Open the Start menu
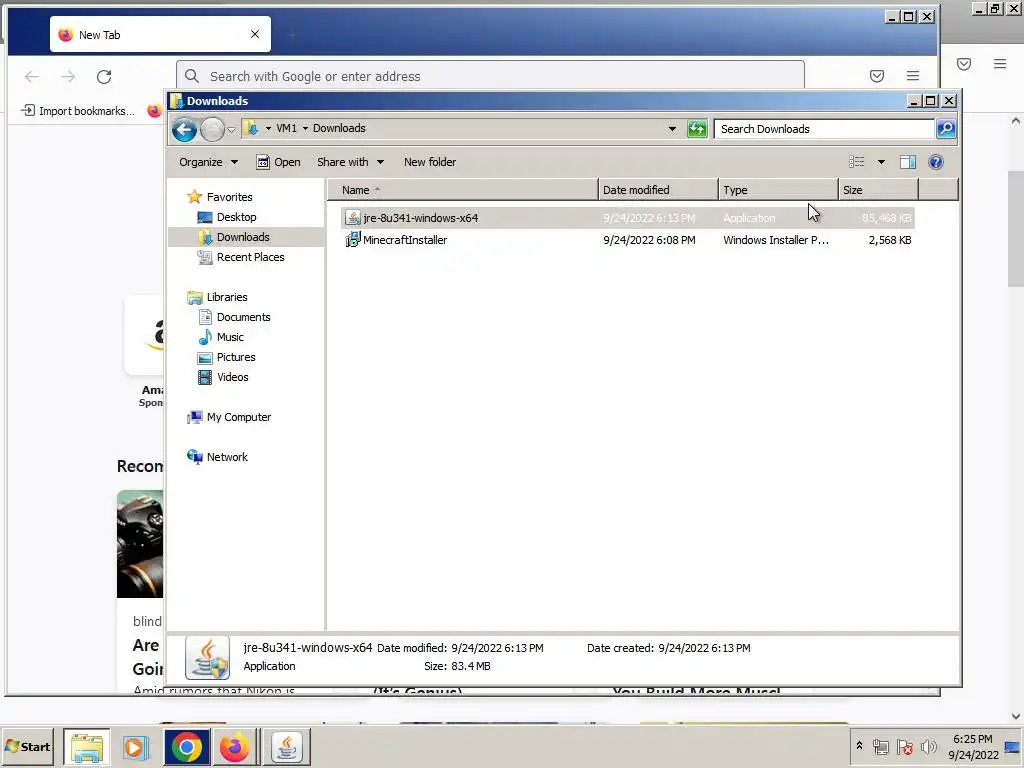The image size is (1024, 768). click(27, 746)
